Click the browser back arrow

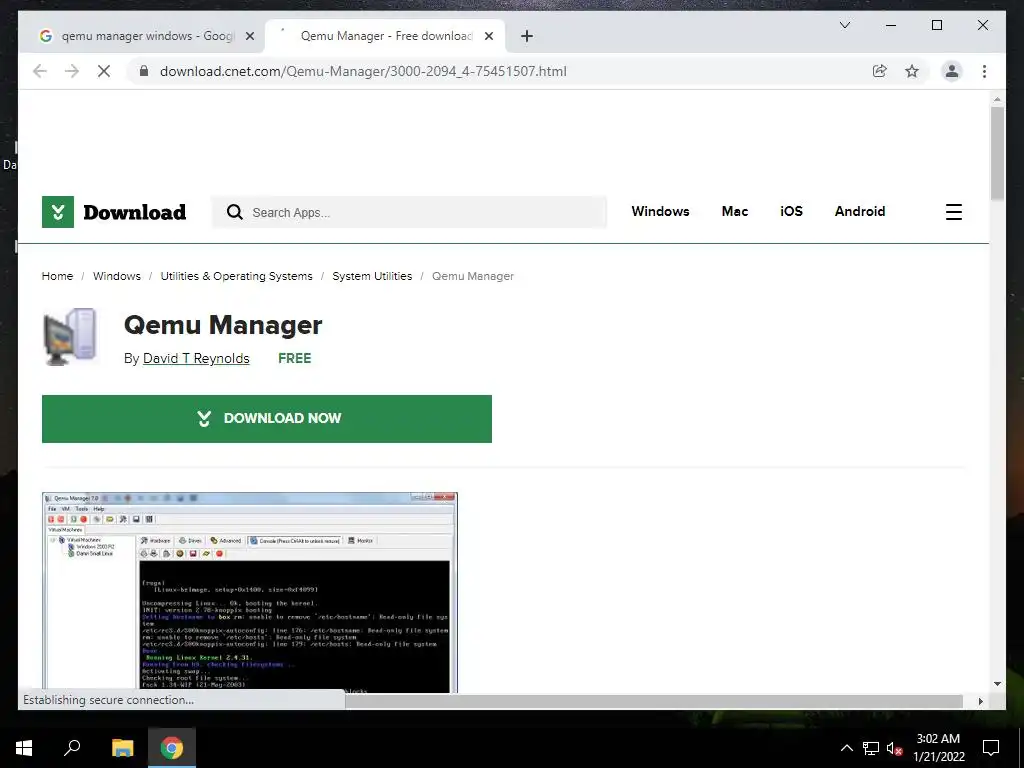pyautogui.click(x=40, y=71)
